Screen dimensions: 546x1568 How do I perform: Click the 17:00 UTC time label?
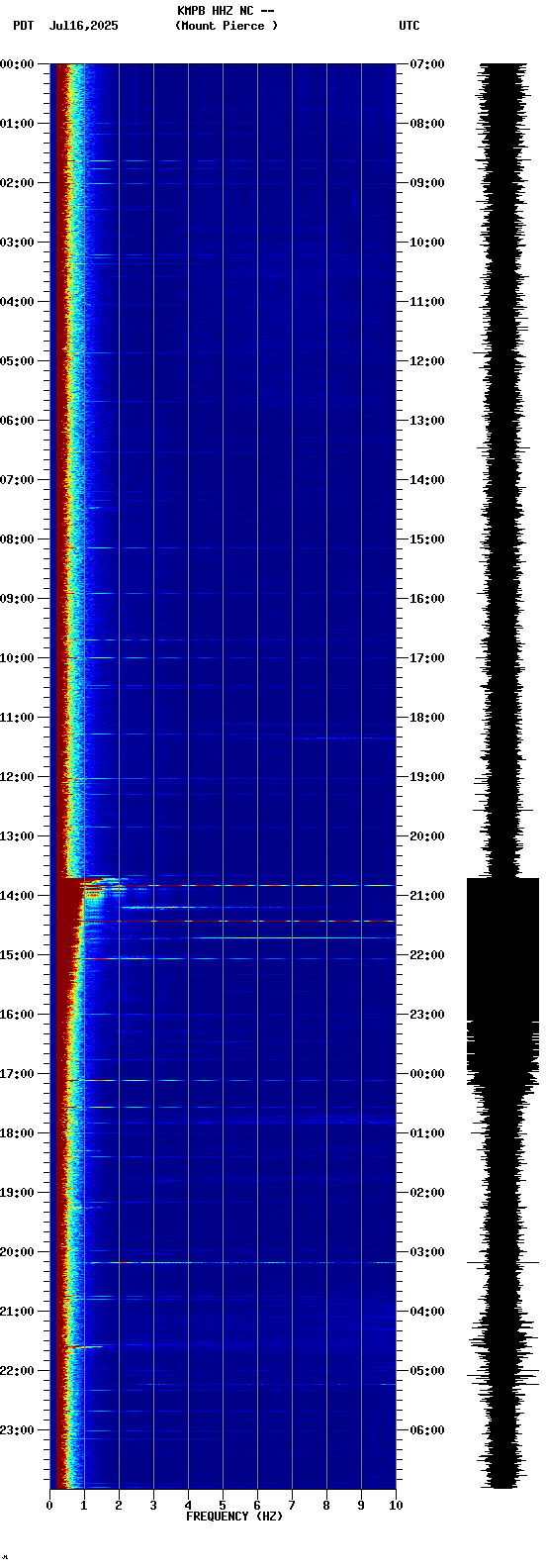point(427,658)
